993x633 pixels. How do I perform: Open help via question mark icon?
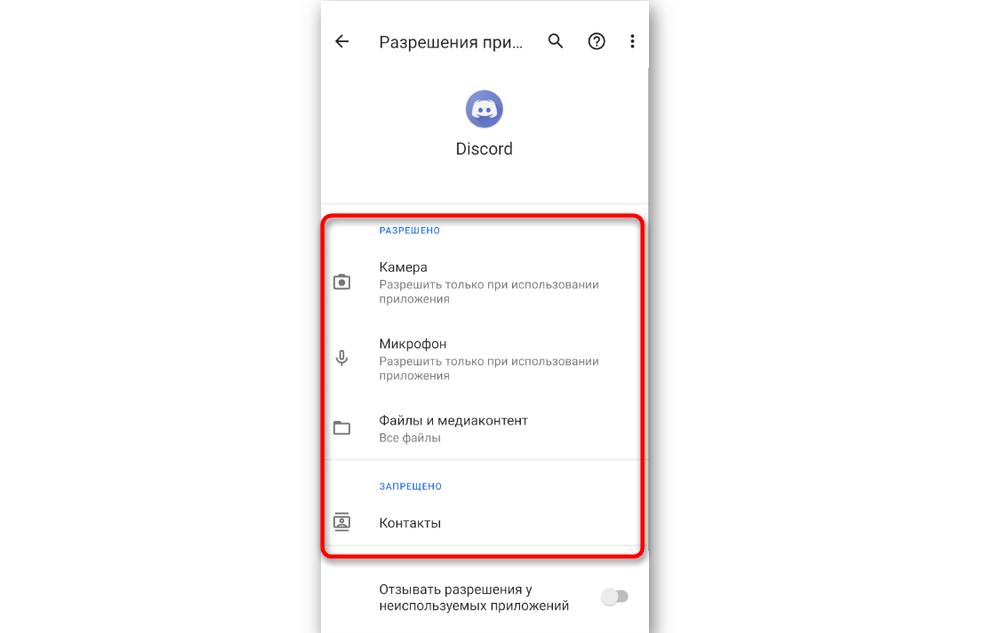pyautogui.click(x=597, y=42)
